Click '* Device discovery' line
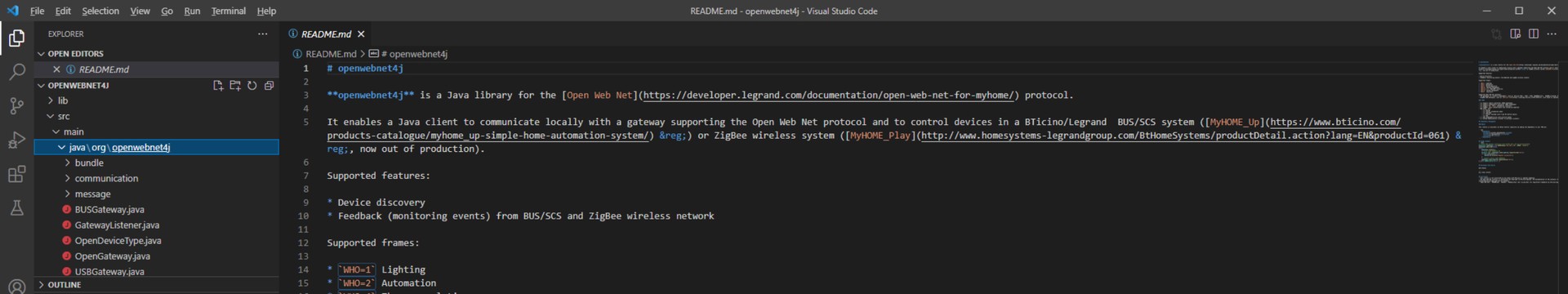The width and height of the screenshot is (1568, 294). pyautogui.click(x=376, y=203)
